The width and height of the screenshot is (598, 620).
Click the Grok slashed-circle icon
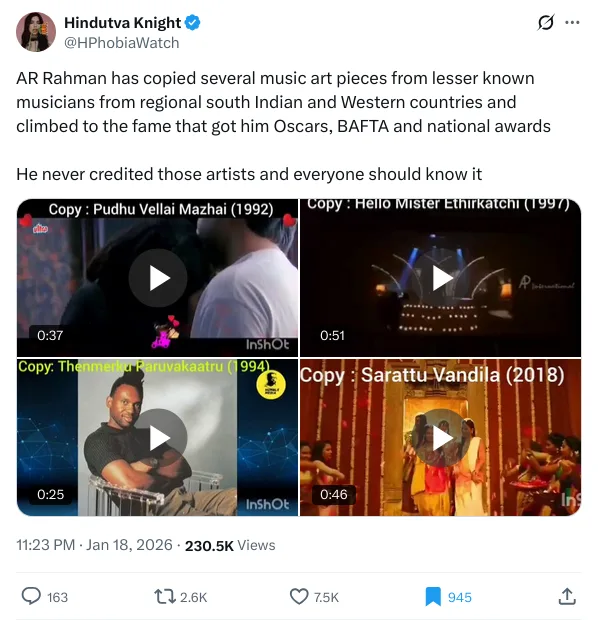(x=546, y=23)
